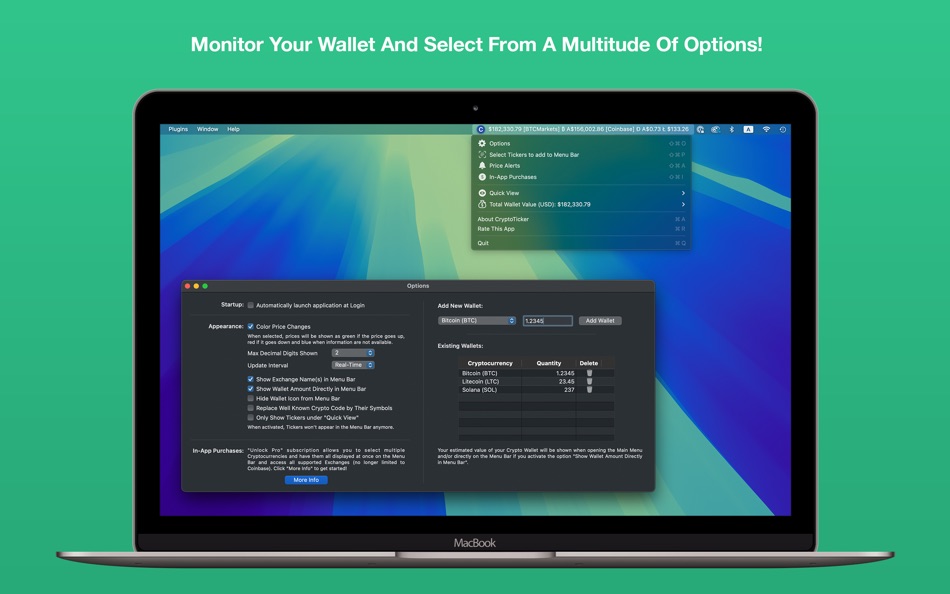Screen dimensions: 950x594
Task: Click the 23.45 quantity cell
Action: 566,382
